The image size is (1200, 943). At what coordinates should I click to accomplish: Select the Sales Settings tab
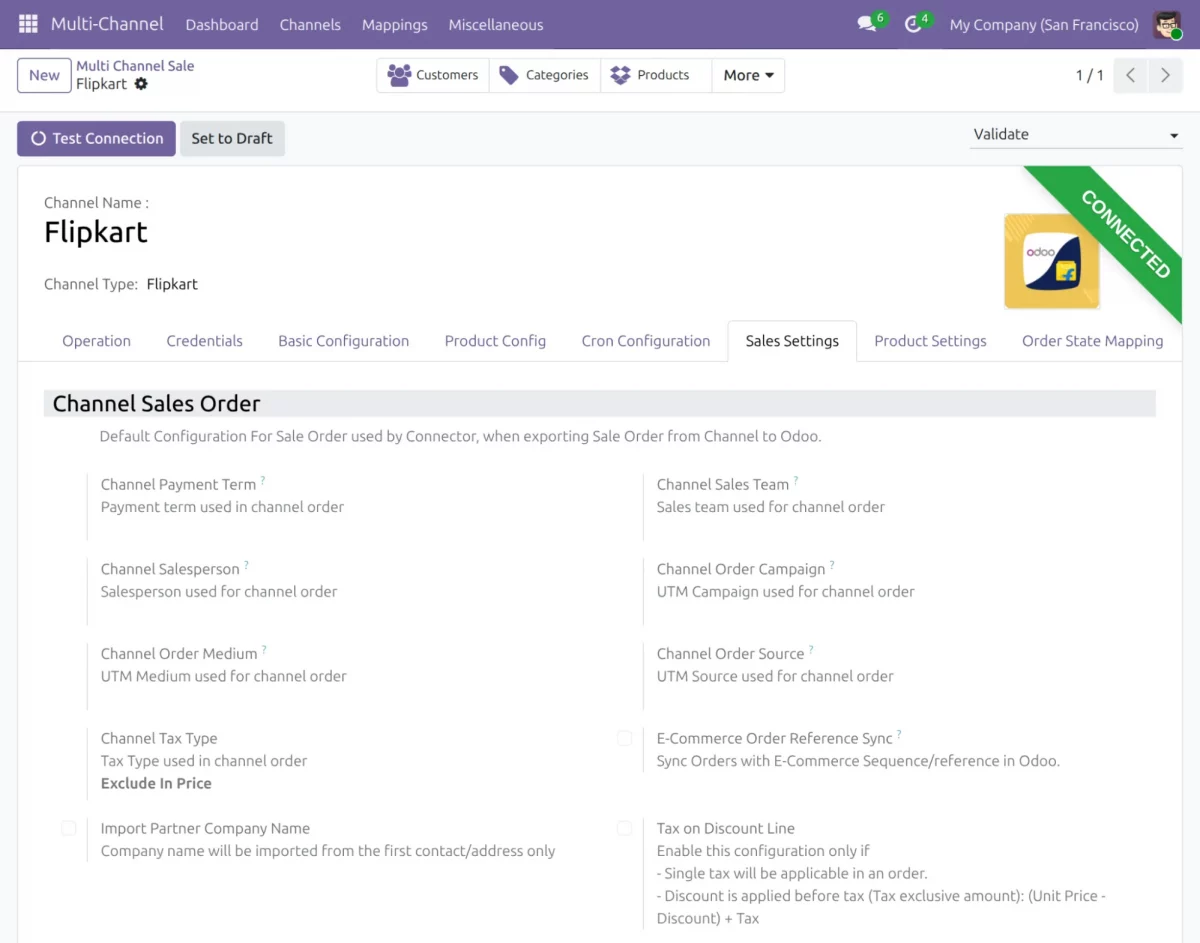click(x=792, y=341)
